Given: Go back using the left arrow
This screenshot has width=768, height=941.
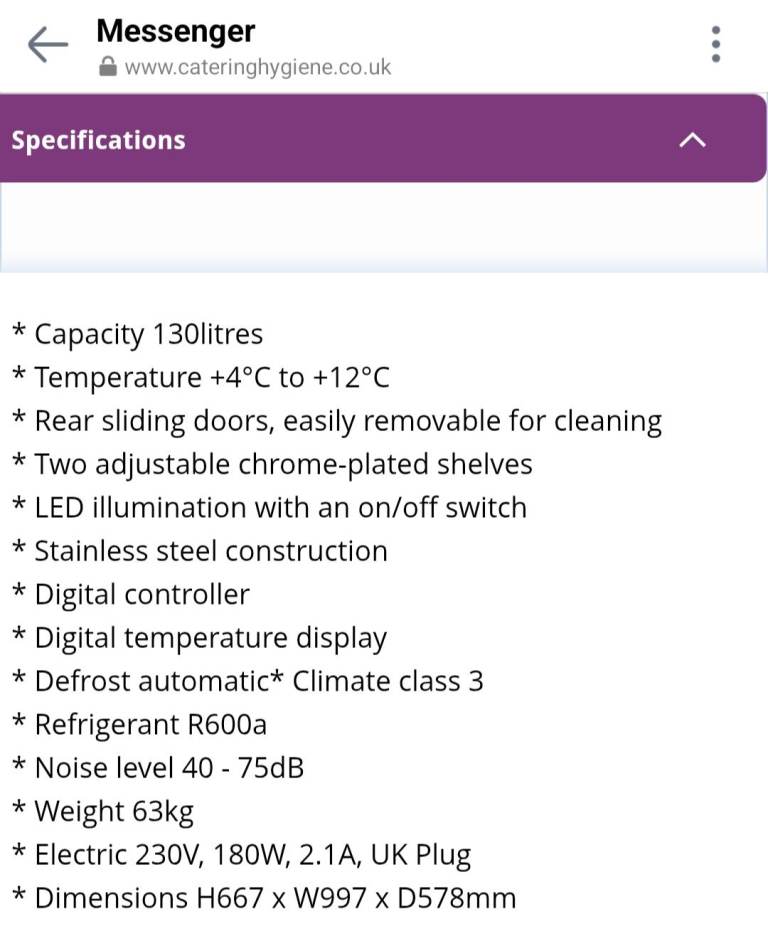Looking at the screenshot, I should click(48, 44).
